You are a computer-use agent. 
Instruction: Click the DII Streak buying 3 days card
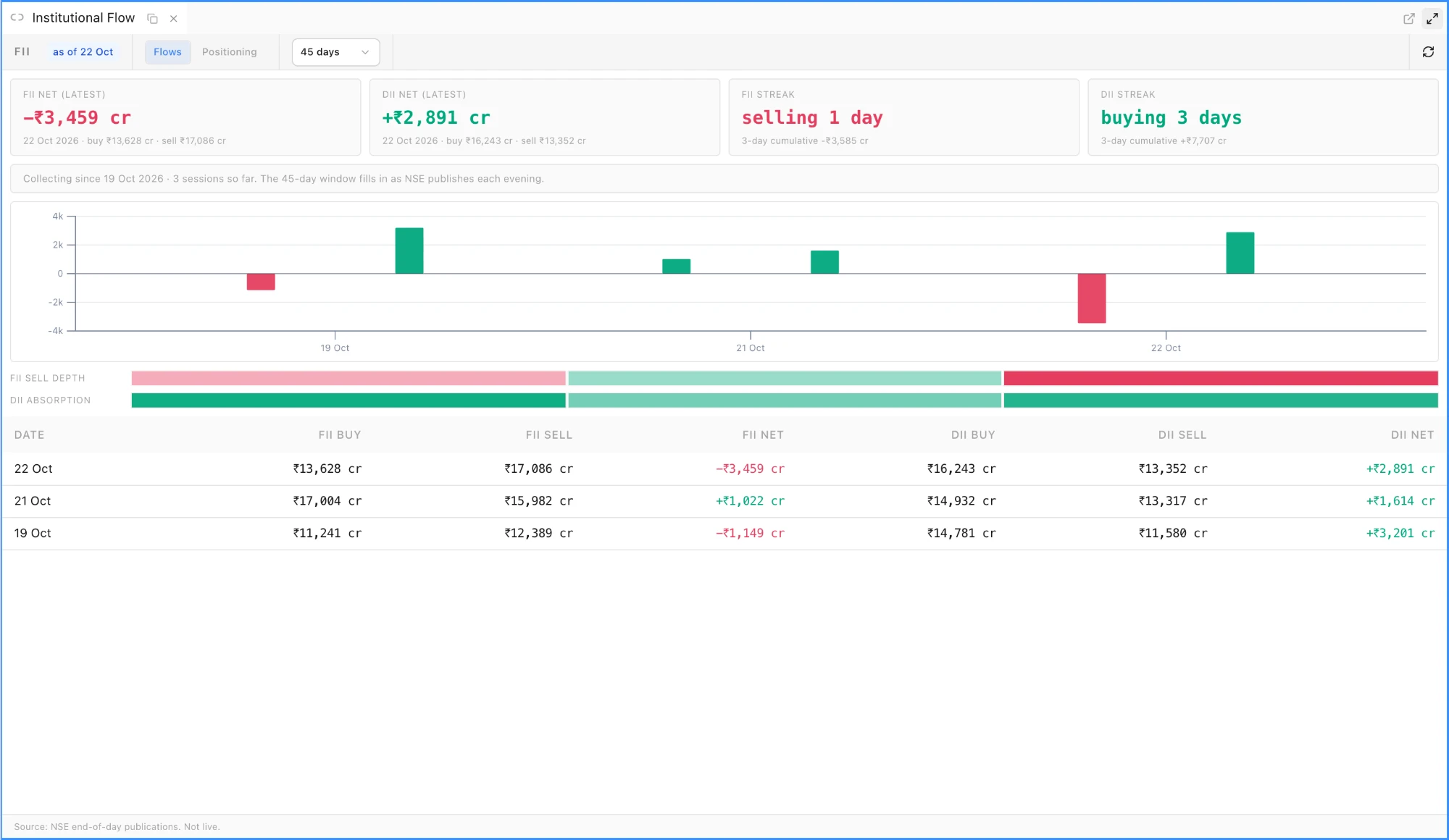tap(1263, 117)
